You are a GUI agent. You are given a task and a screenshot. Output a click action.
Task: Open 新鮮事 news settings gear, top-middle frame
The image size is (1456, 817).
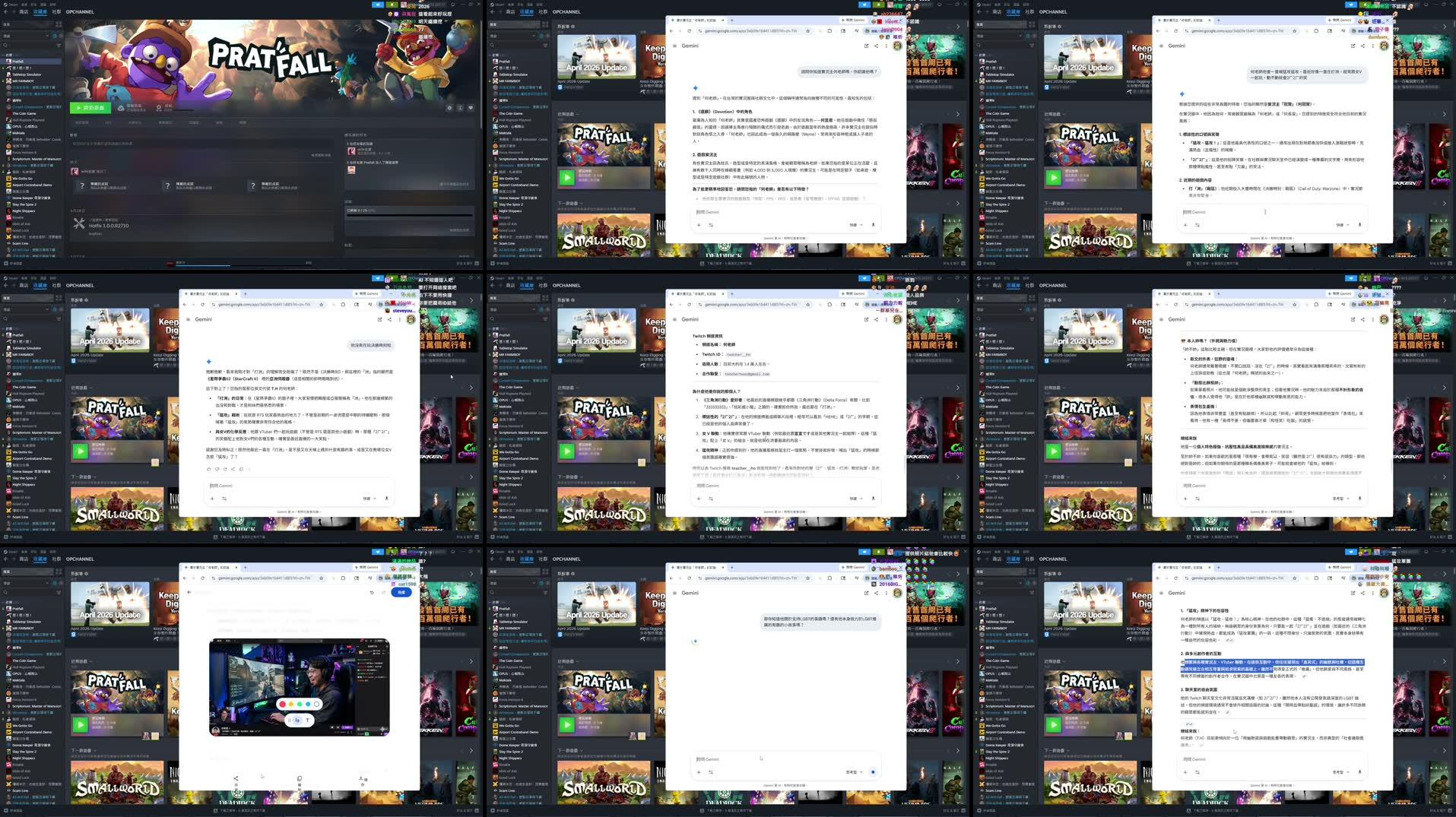point(573,26)
